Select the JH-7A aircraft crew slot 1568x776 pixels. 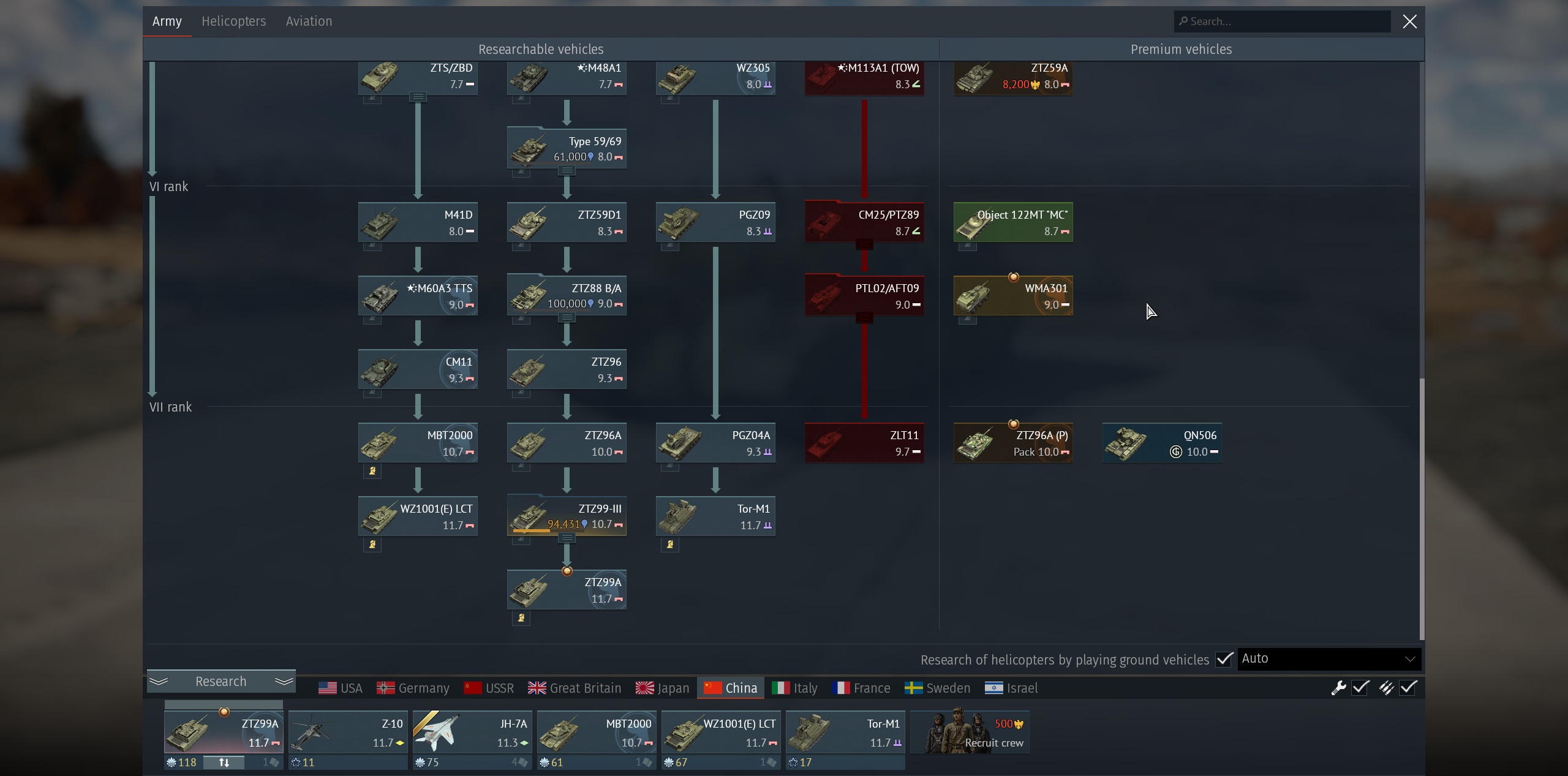click(472, 733)
